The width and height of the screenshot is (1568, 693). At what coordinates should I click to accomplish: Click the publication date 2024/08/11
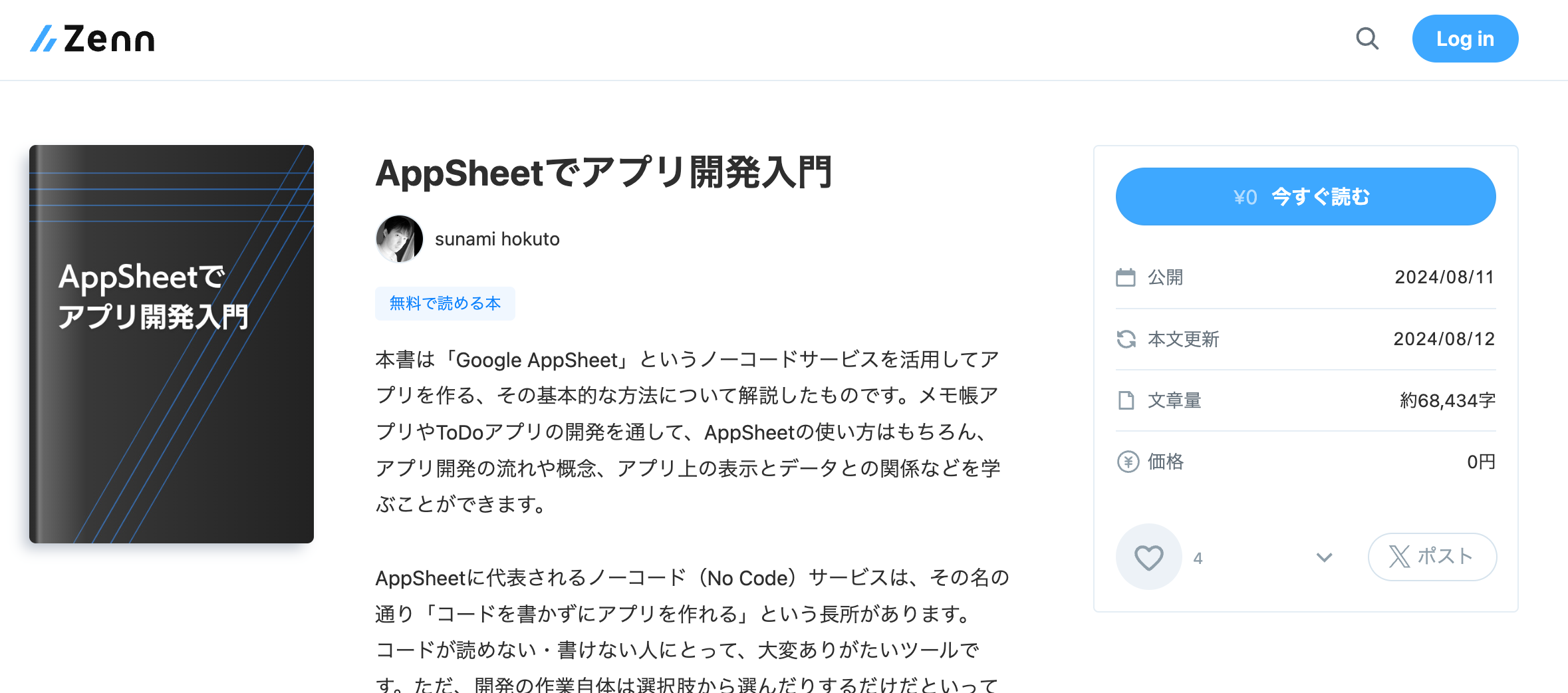tap(1444, 277)
